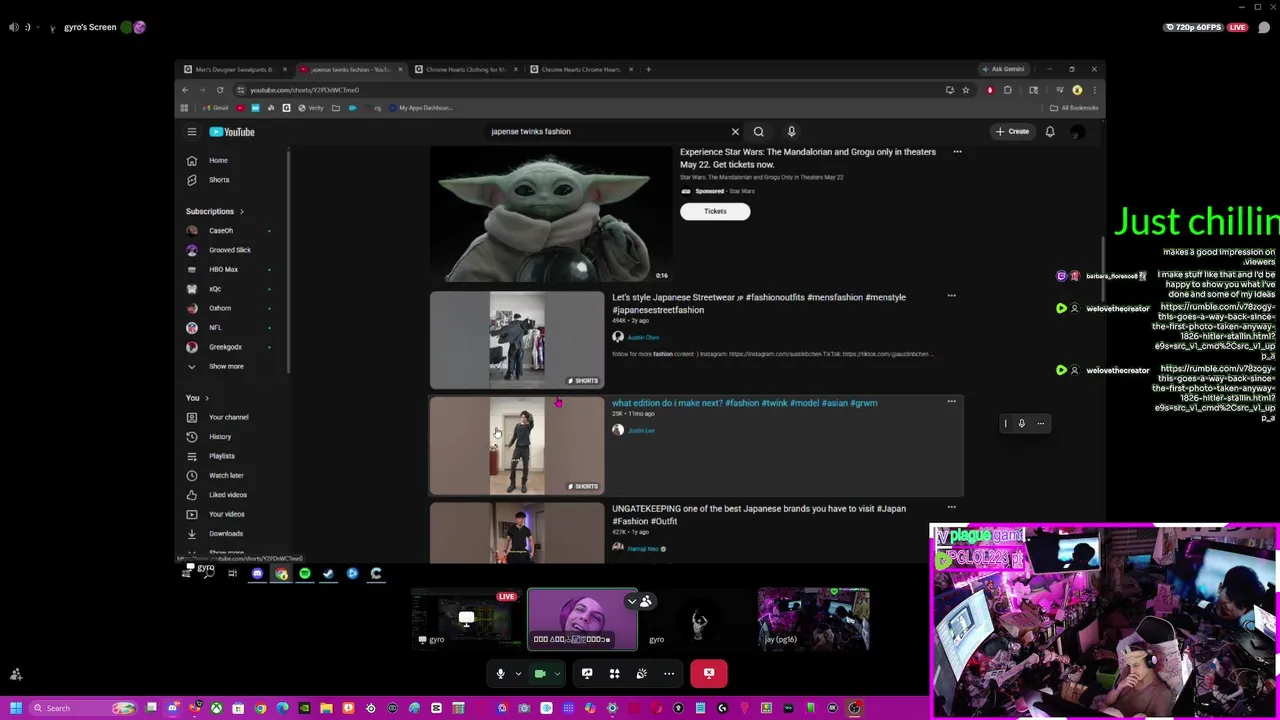Open YouTube notifications bell
Image resolution: width=1280 pixels, height=720 pixels.
(x=1050, y=132)
